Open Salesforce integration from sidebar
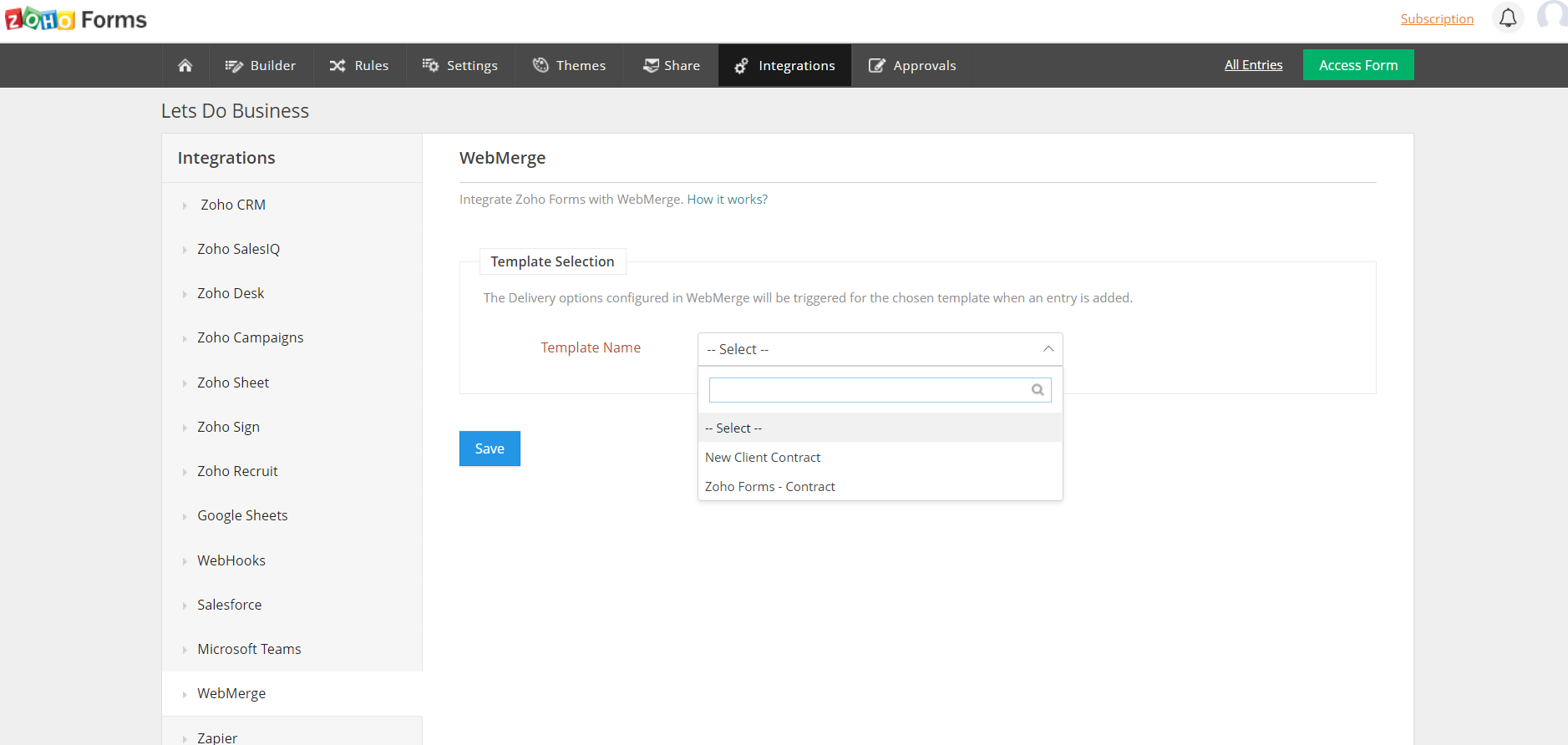The image size is (1568, 745). point(229,605)
